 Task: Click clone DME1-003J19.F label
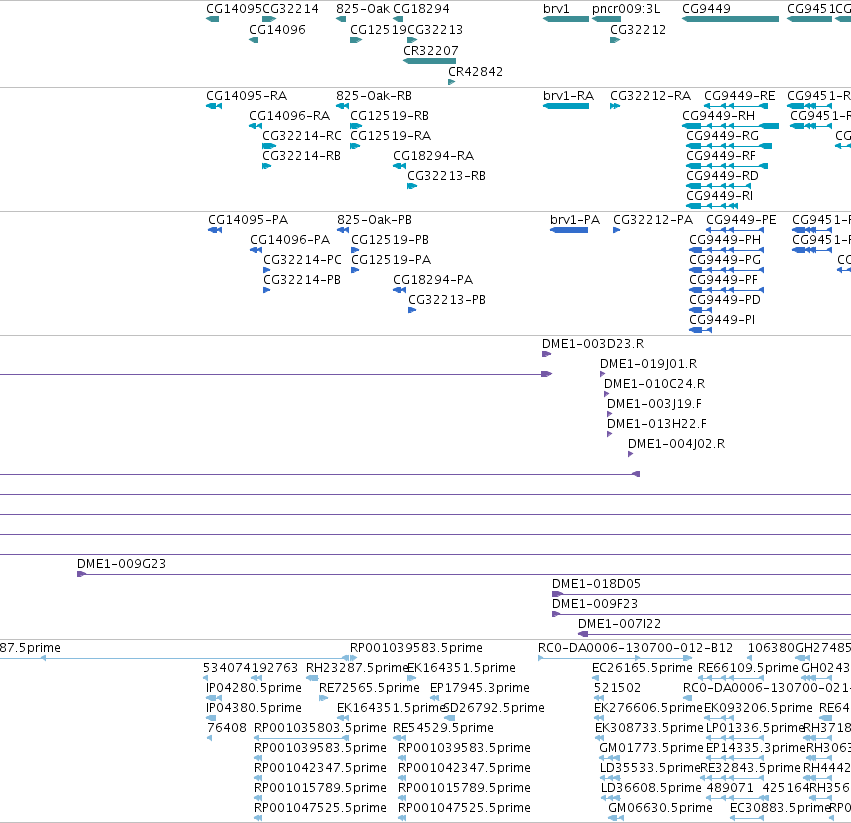[x=654, y=404]
